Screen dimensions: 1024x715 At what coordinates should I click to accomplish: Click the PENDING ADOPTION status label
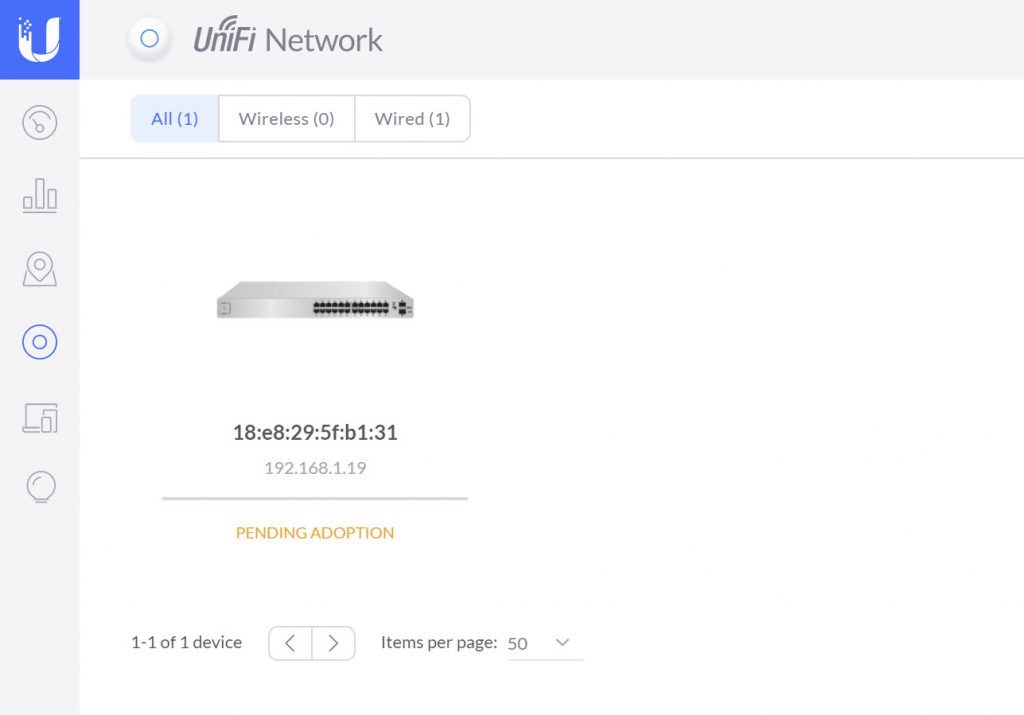click(x=315, y=533)
